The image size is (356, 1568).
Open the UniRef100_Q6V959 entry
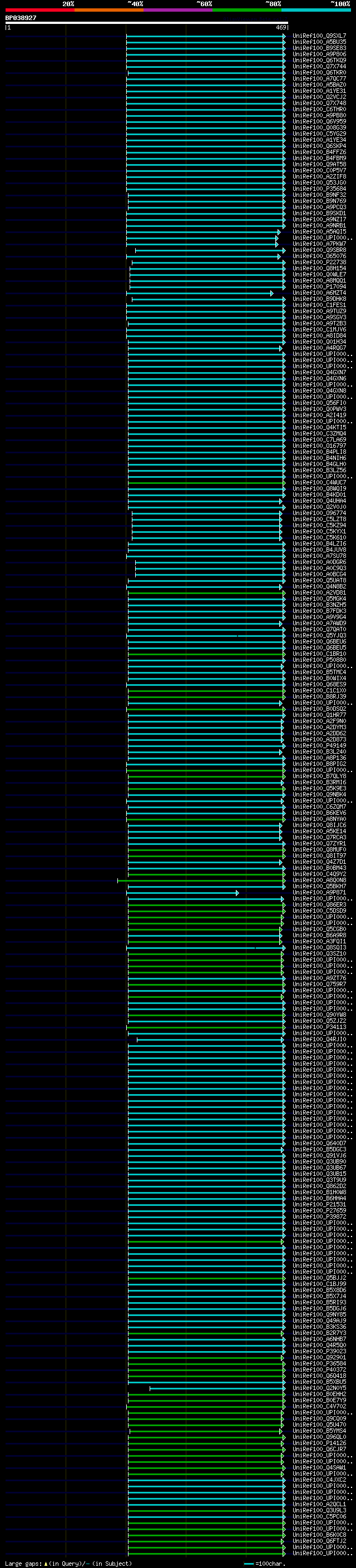[x=319, y=121]
